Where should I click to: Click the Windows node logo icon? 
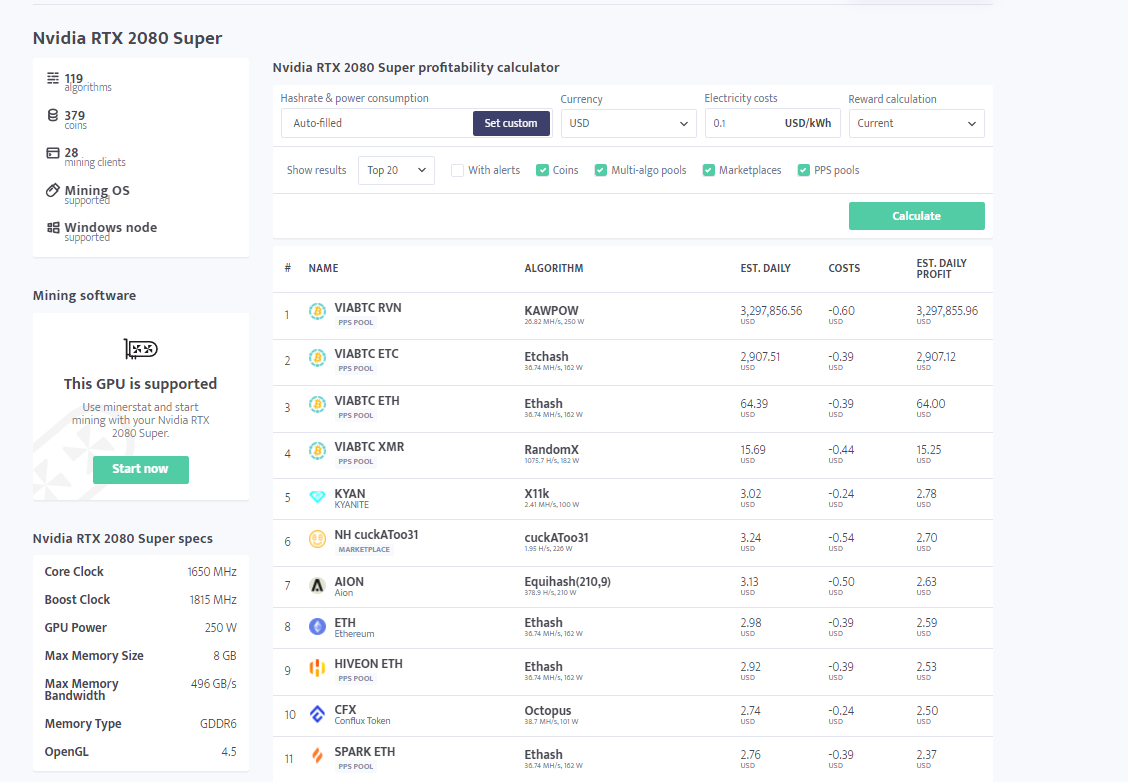click(x=53, y=227)
